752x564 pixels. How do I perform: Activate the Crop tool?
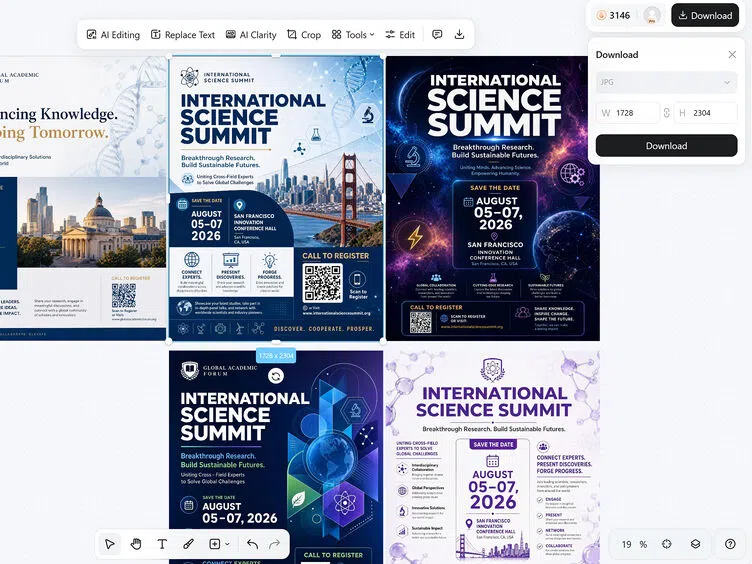(x=304, y=35)
